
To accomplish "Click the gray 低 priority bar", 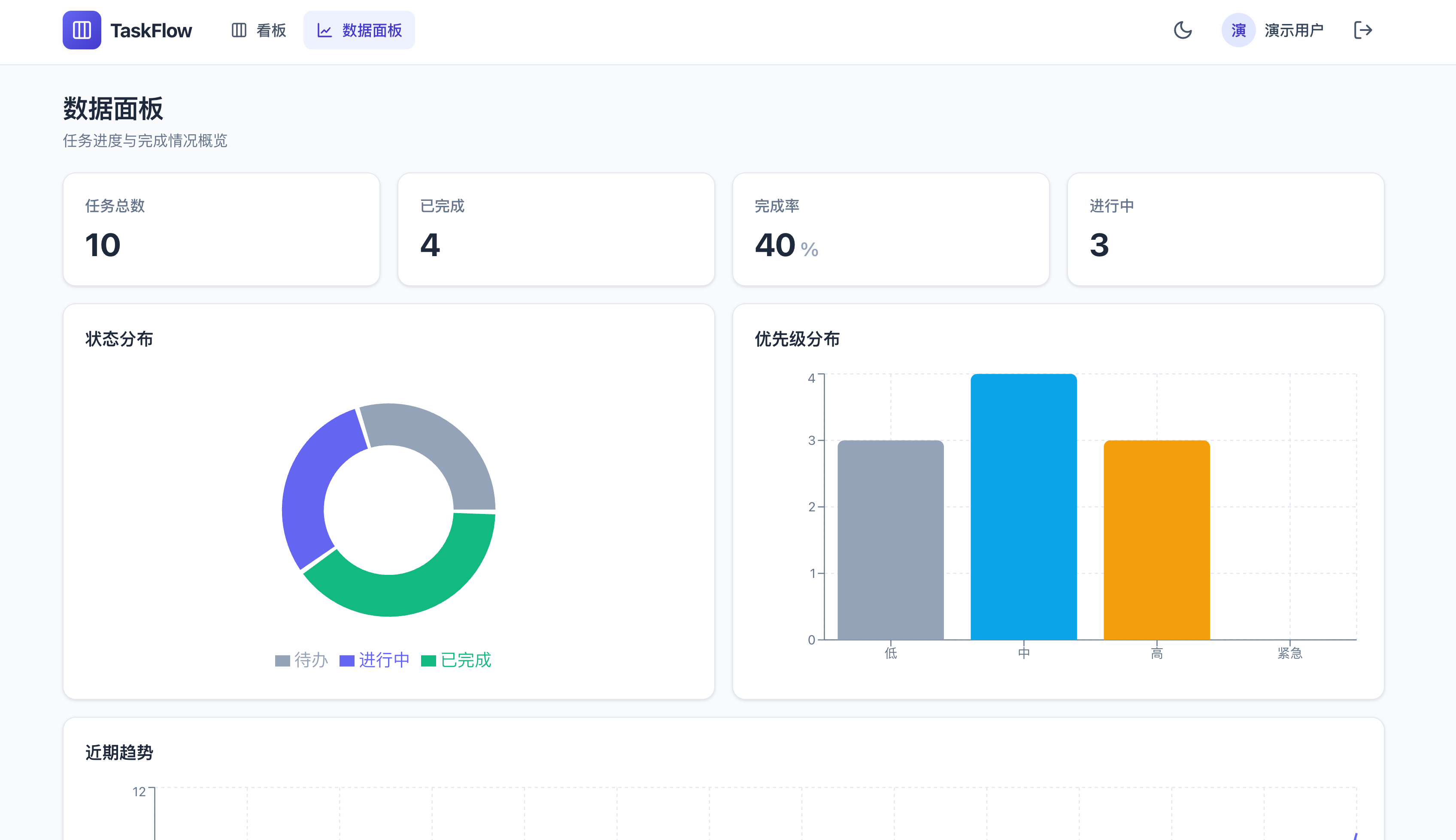I will pos(890,540).
